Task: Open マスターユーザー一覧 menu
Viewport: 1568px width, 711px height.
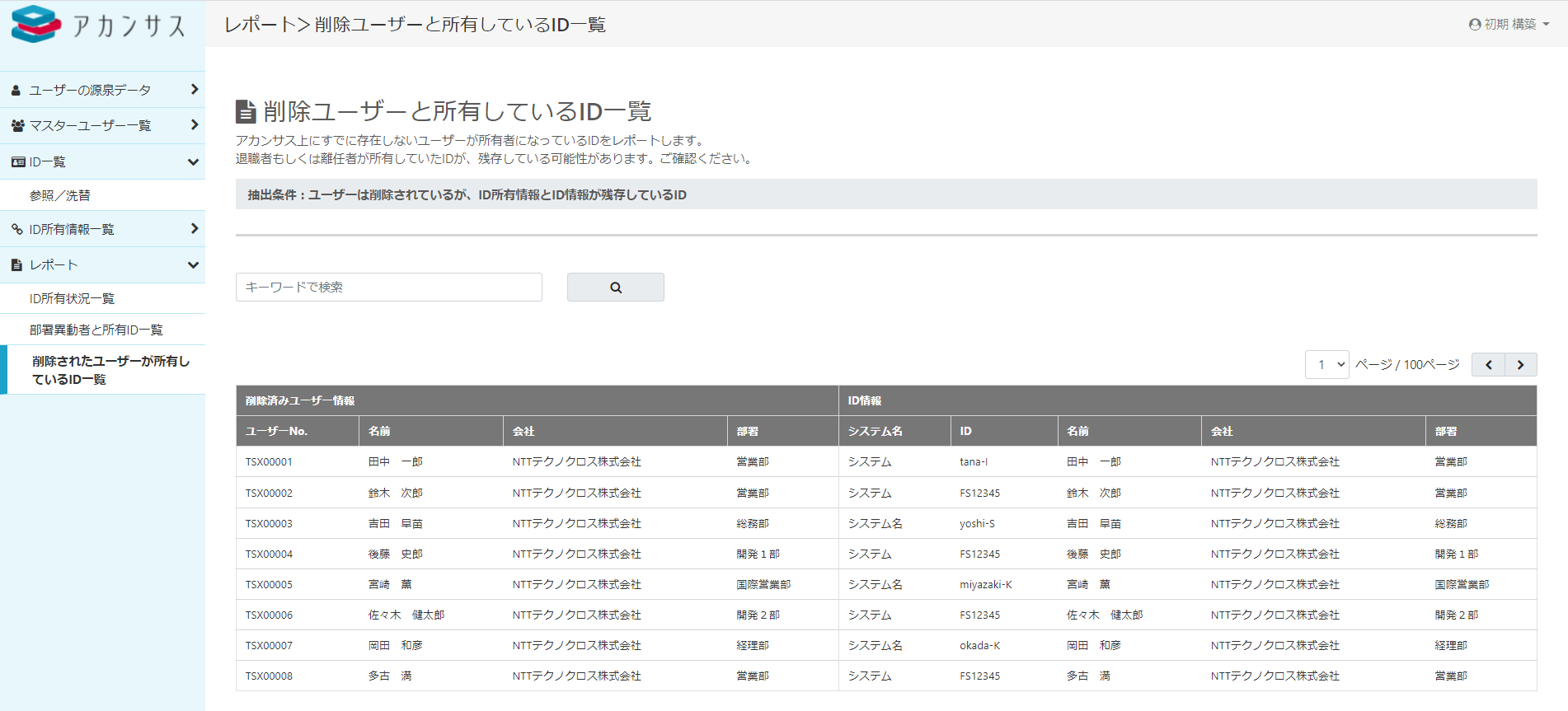Action: [x=102, y=125]
